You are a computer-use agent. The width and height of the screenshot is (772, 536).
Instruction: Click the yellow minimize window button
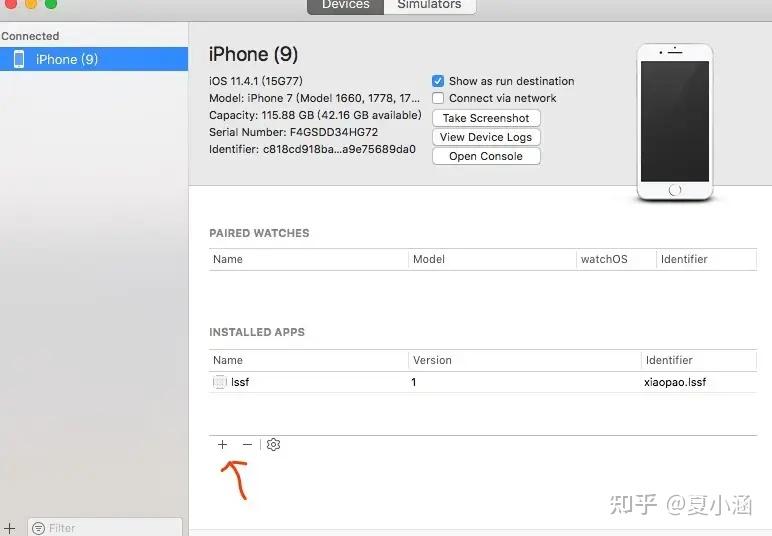tap(31, 3)
